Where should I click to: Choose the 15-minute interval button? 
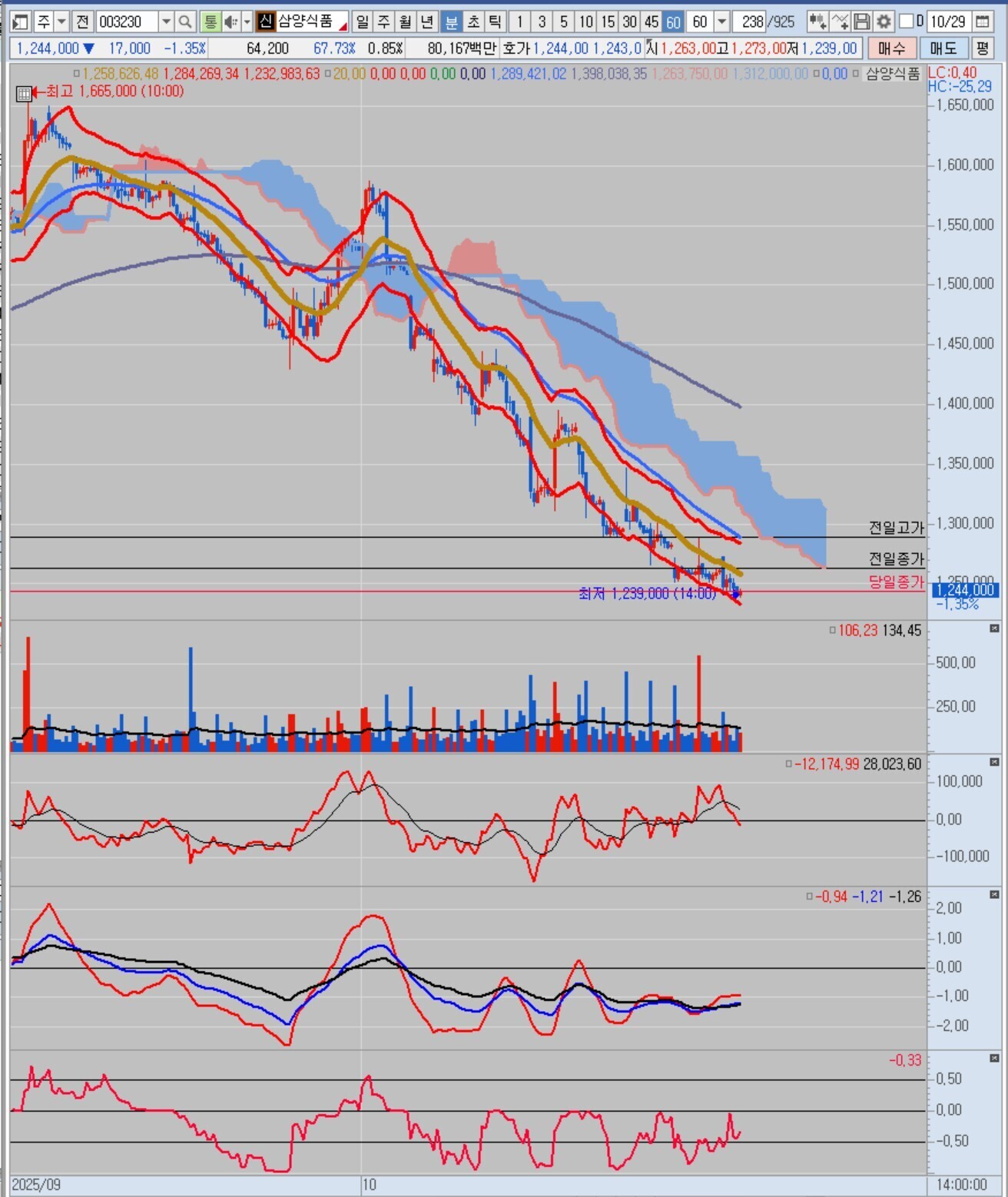(x=608, y=22)
